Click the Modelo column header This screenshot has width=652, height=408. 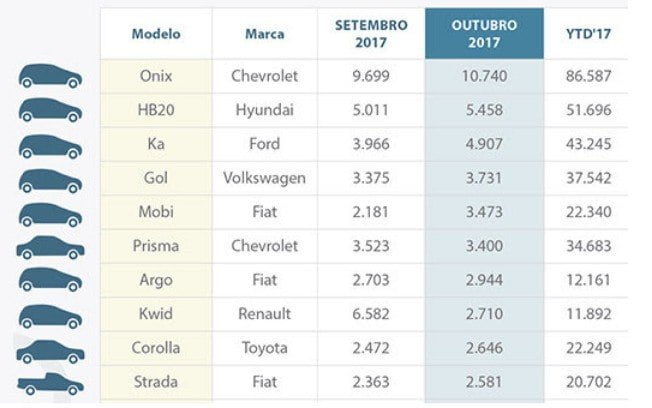156,34
